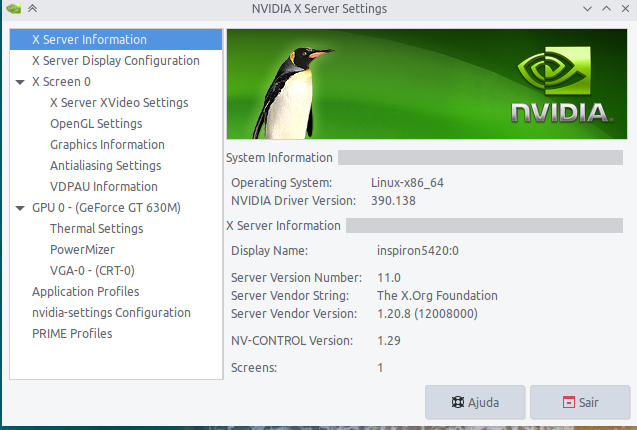Show Graphics Information page

pos(116,145)
